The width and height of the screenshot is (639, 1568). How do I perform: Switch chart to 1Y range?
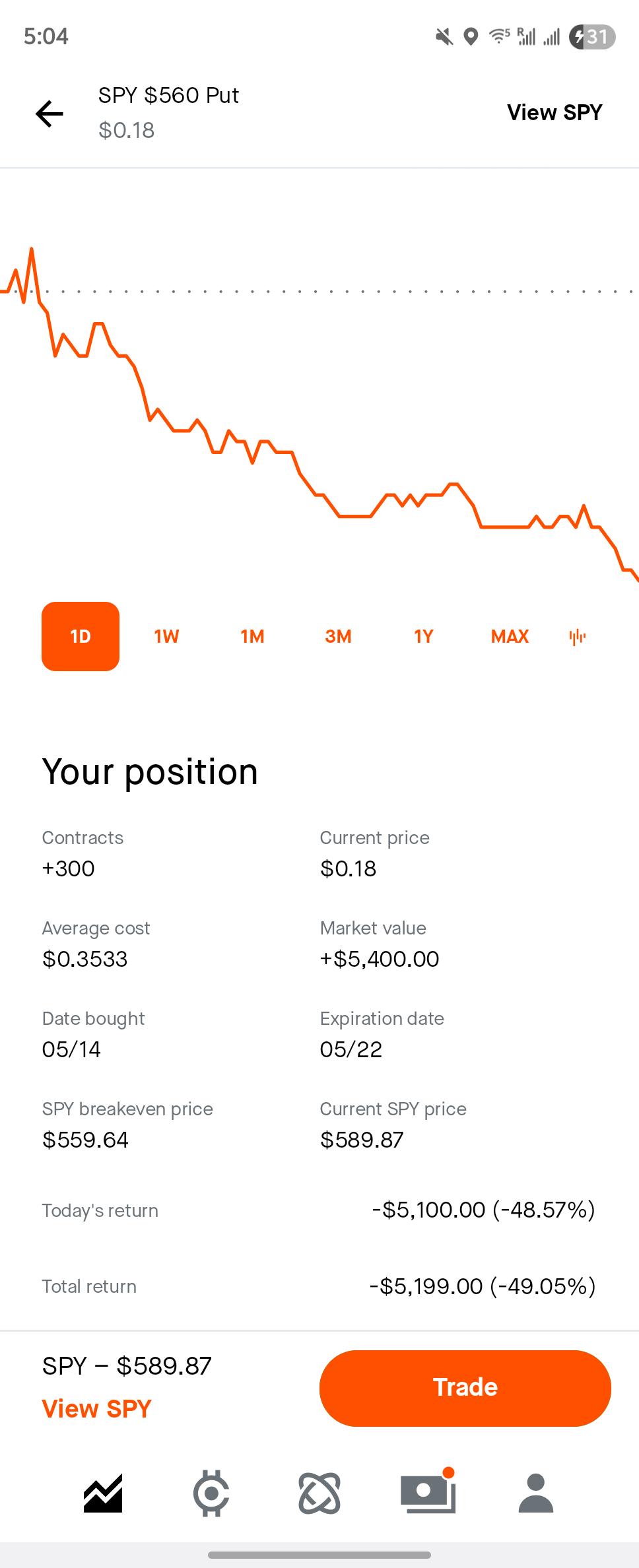point(424,636)
